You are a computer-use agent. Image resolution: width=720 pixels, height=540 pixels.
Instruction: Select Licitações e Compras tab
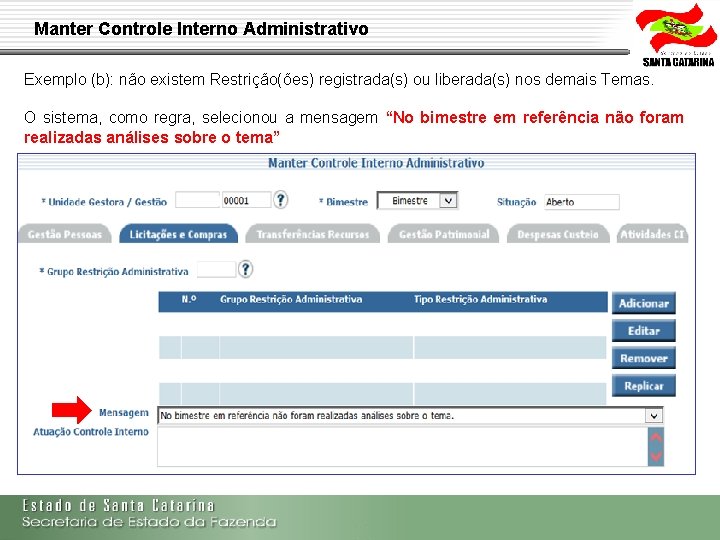(178, 234)
